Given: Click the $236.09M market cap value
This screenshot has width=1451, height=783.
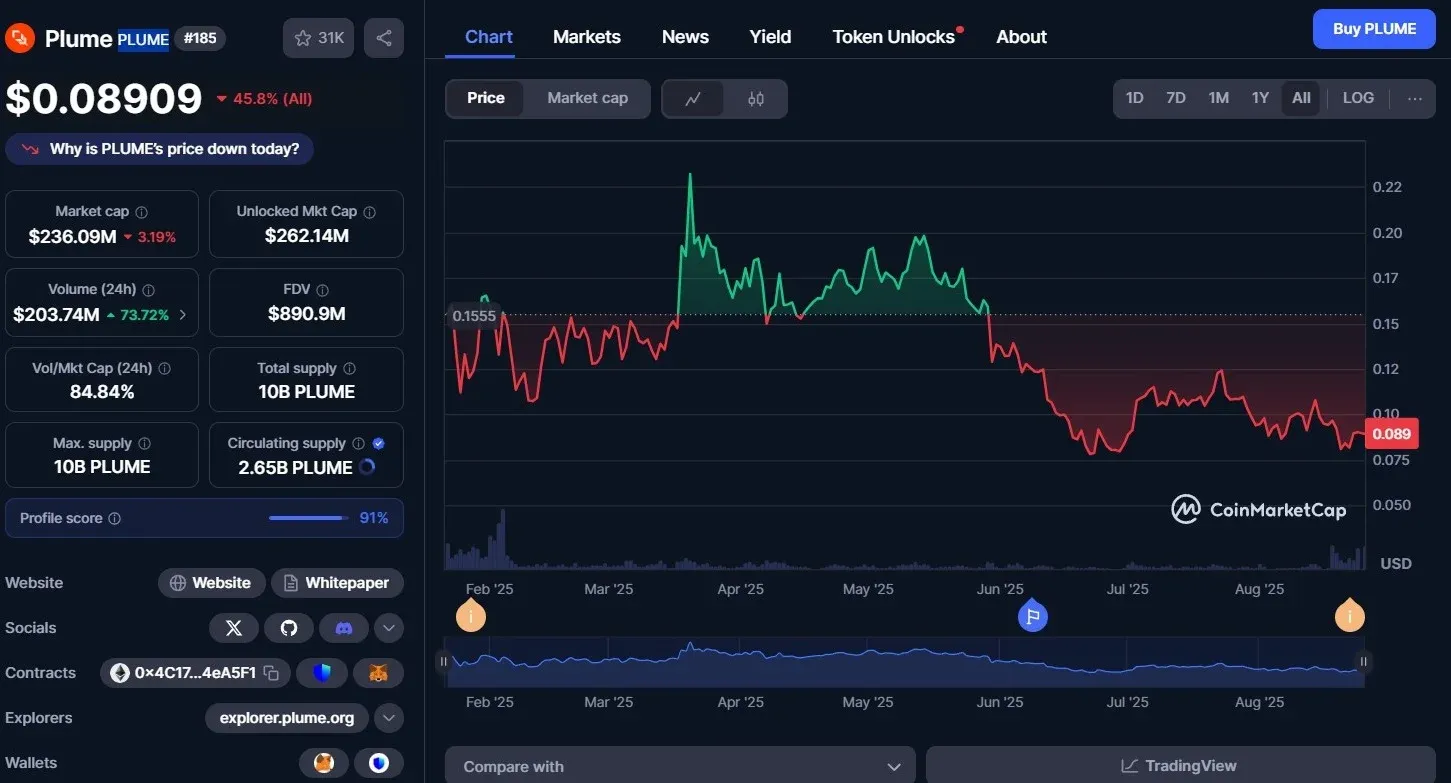Looking at the screenshot, I should [72, 237].
